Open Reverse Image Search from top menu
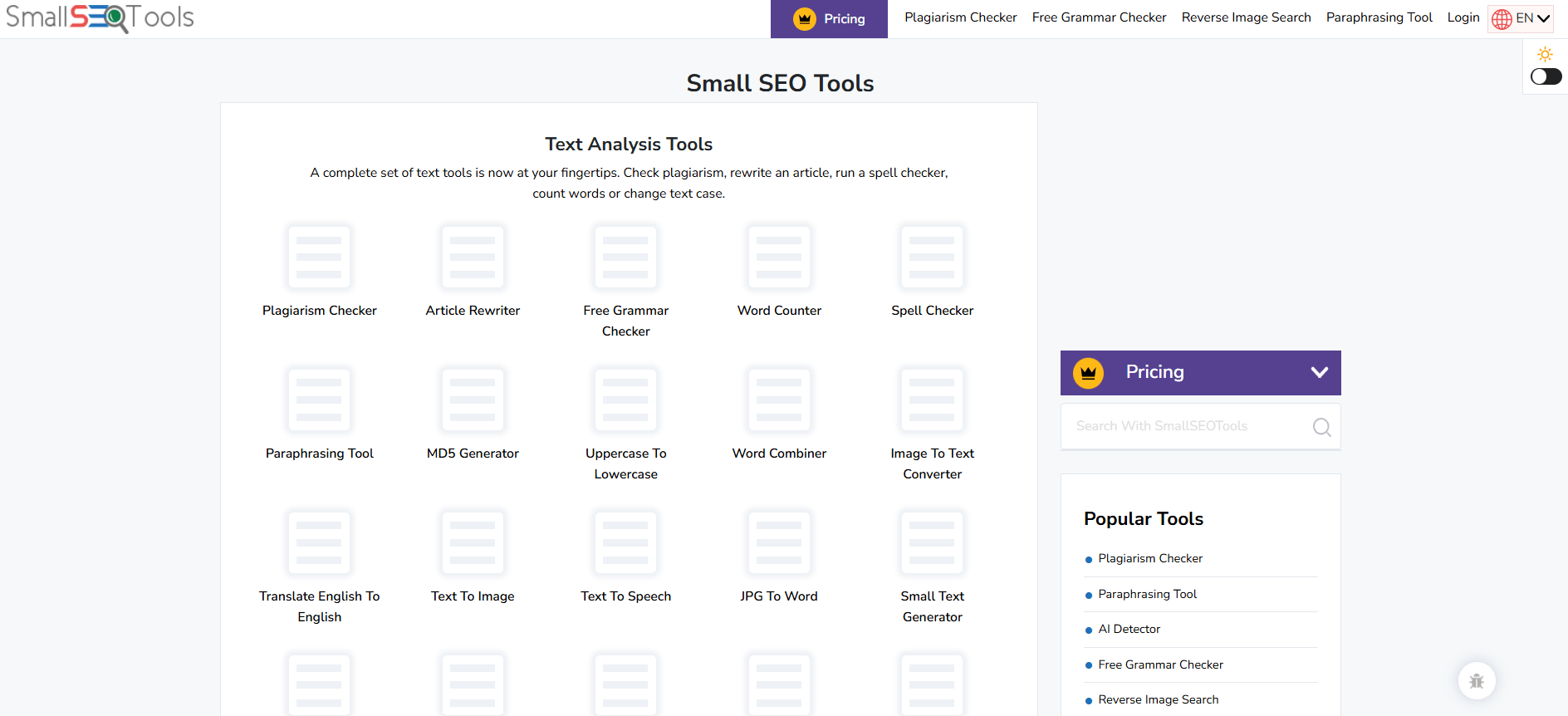The width and height of the screenshot is (1568, 716). 1246,17
